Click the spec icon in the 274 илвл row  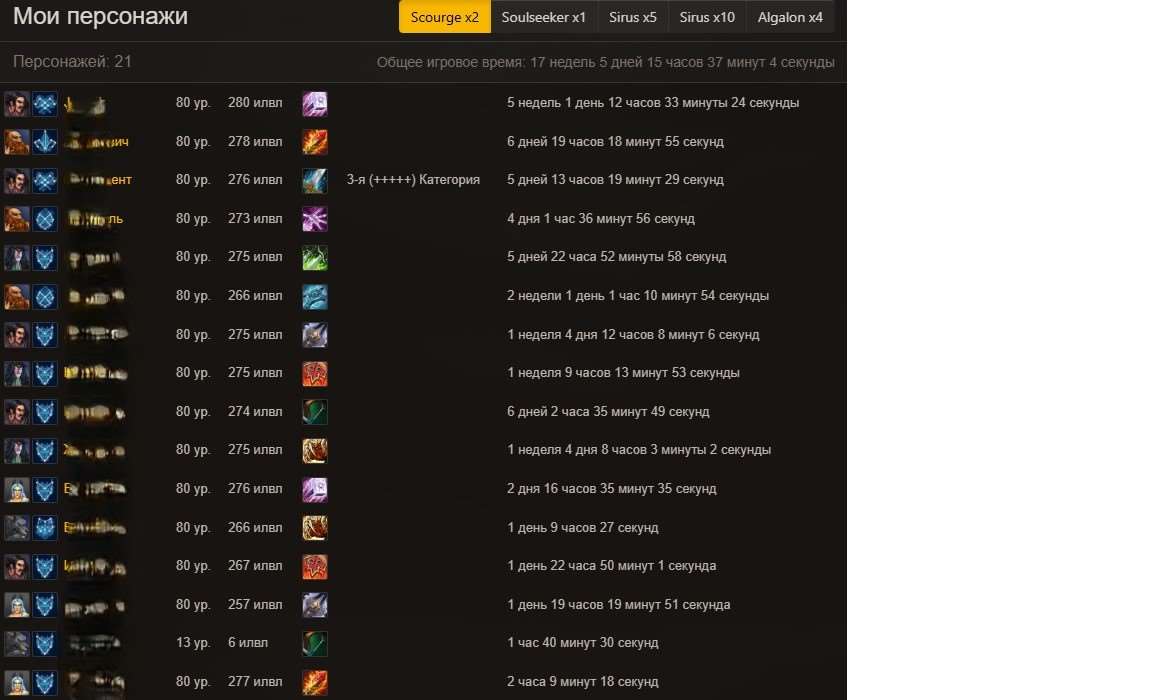click(x=315, y=412)
